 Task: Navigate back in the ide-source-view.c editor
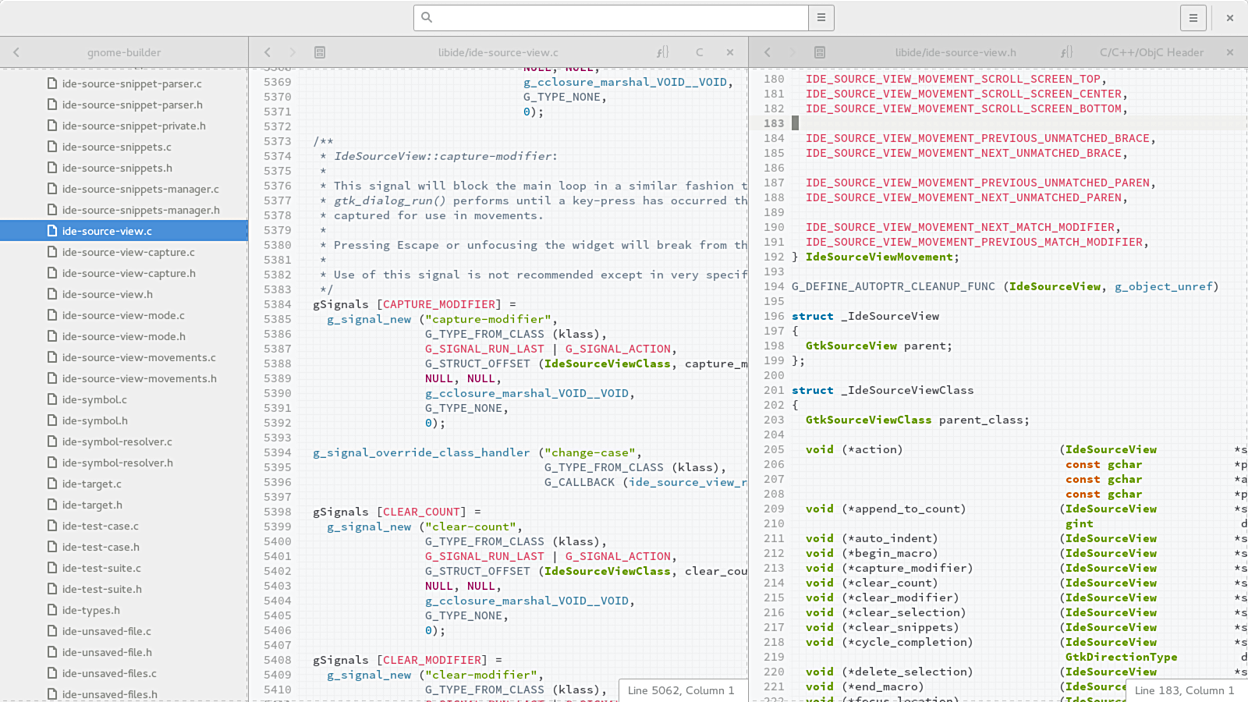pyautogui.click(x=268, y=52)
